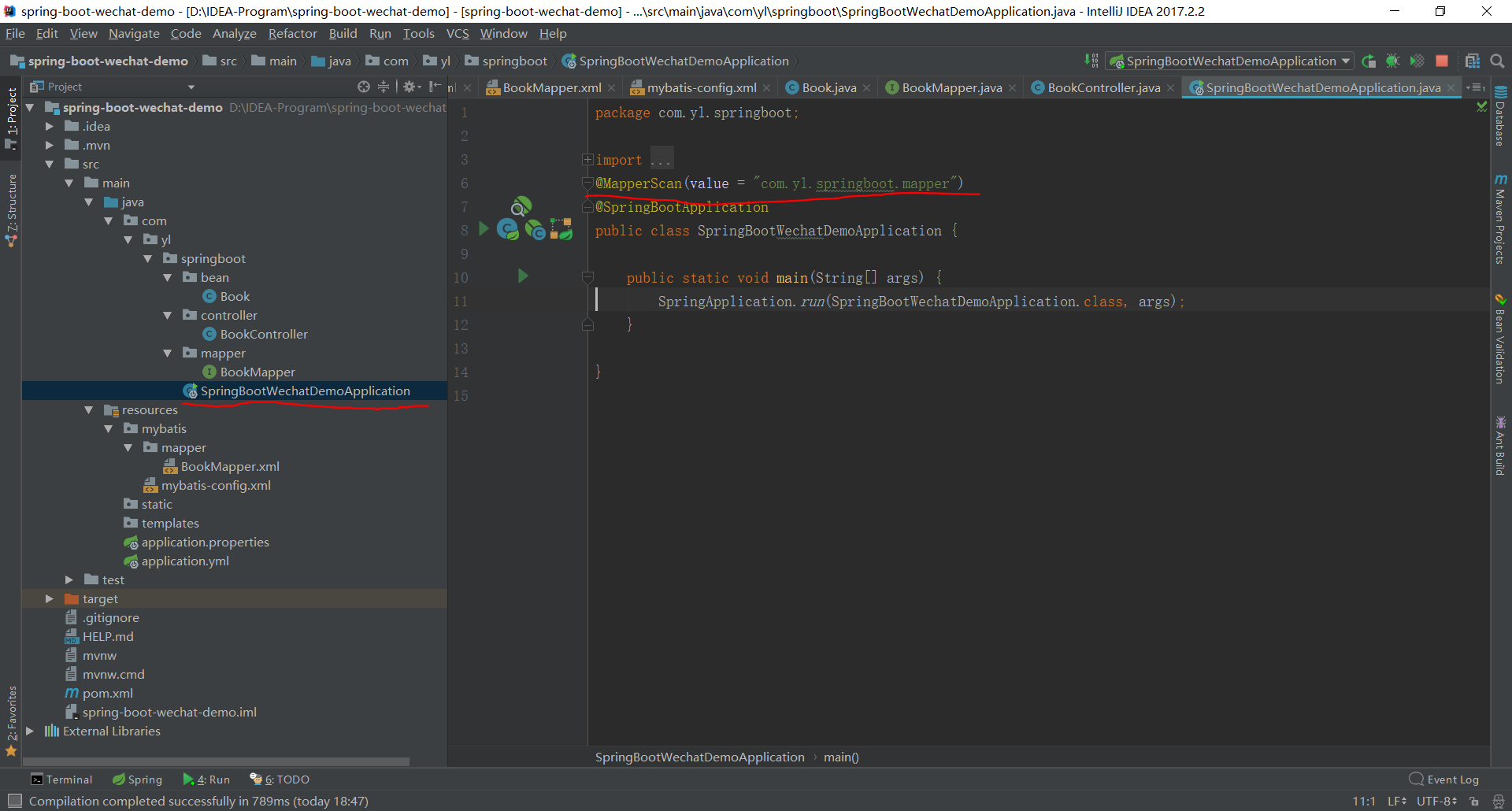Click the inspection status checkmark indicator
The height and width of the screenshot is (811, 1512).
(1481, 106)
